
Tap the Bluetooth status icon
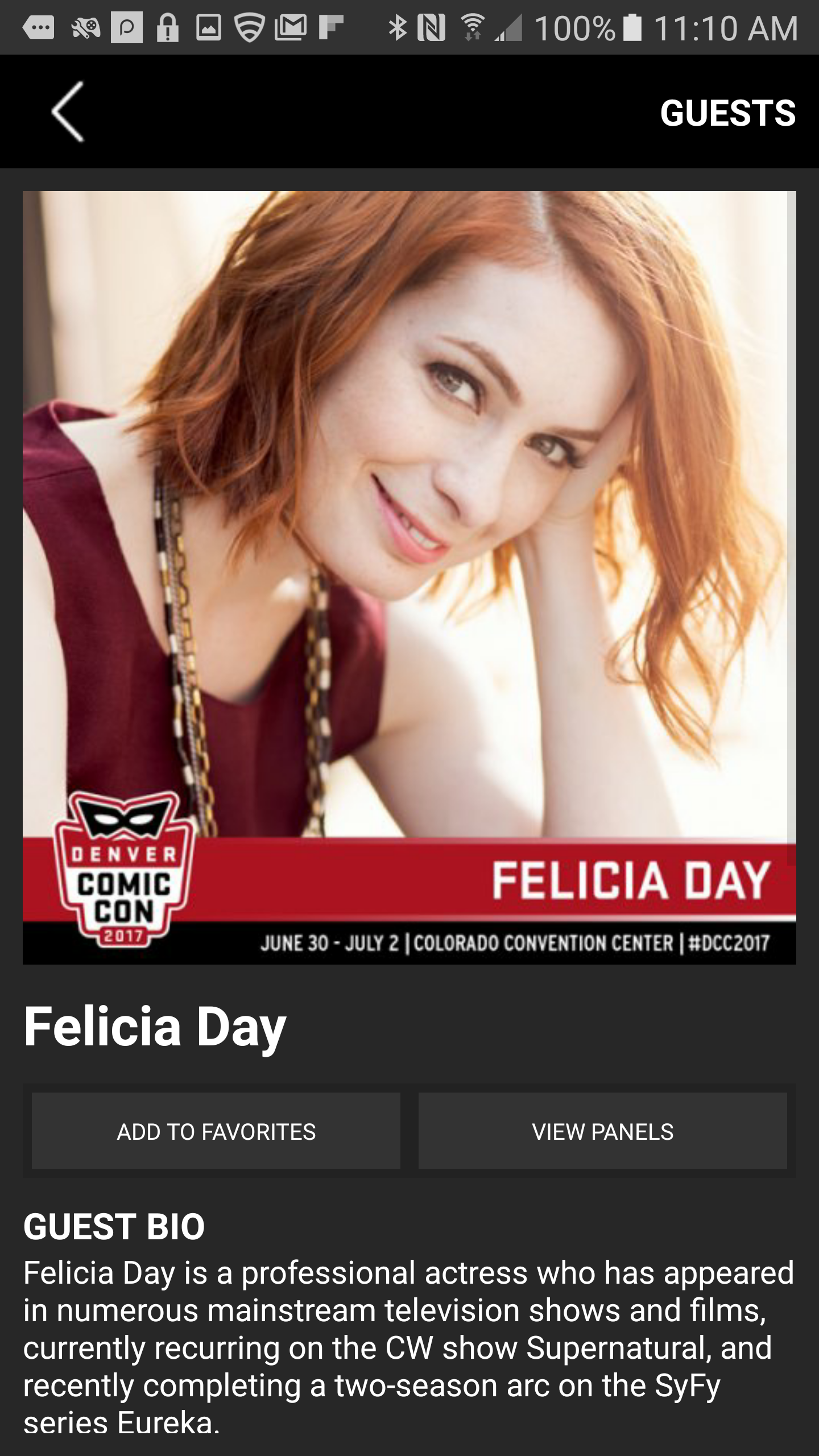(x=398, y=28)
